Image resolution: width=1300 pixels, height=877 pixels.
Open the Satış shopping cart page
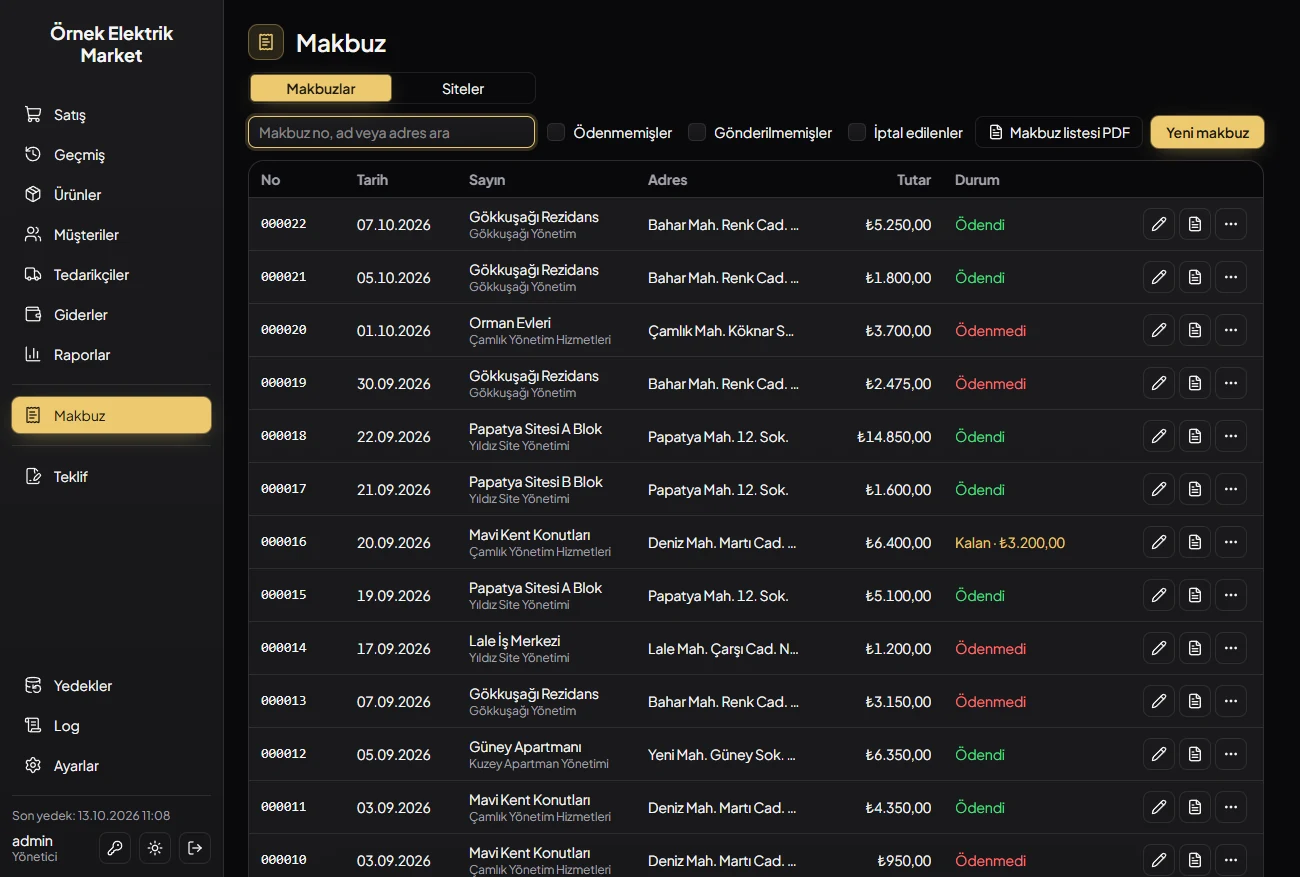111,115
